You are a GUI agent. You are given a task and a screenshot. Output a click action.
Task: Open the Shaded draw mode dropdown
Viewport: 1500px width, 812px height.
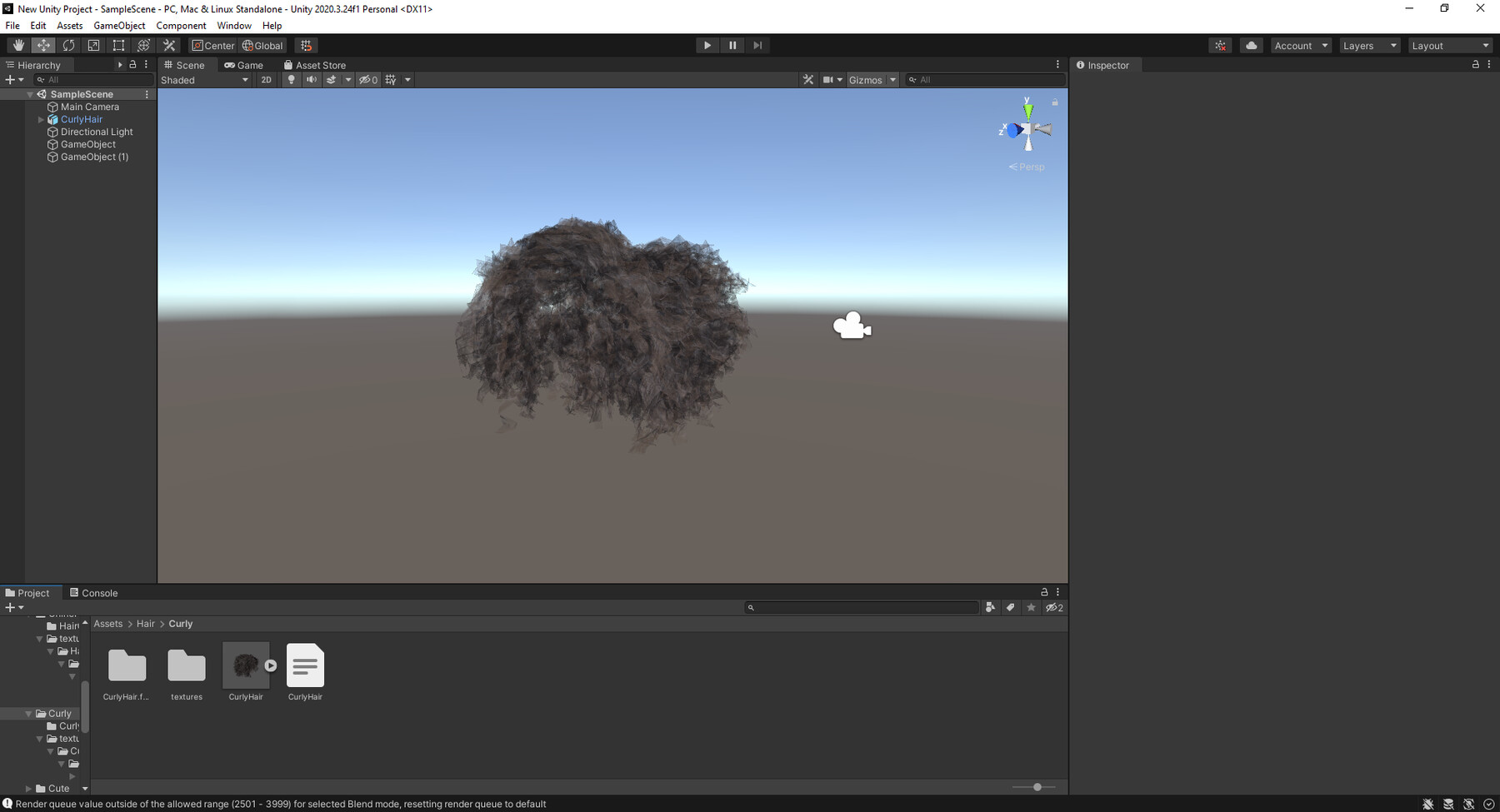204,80
